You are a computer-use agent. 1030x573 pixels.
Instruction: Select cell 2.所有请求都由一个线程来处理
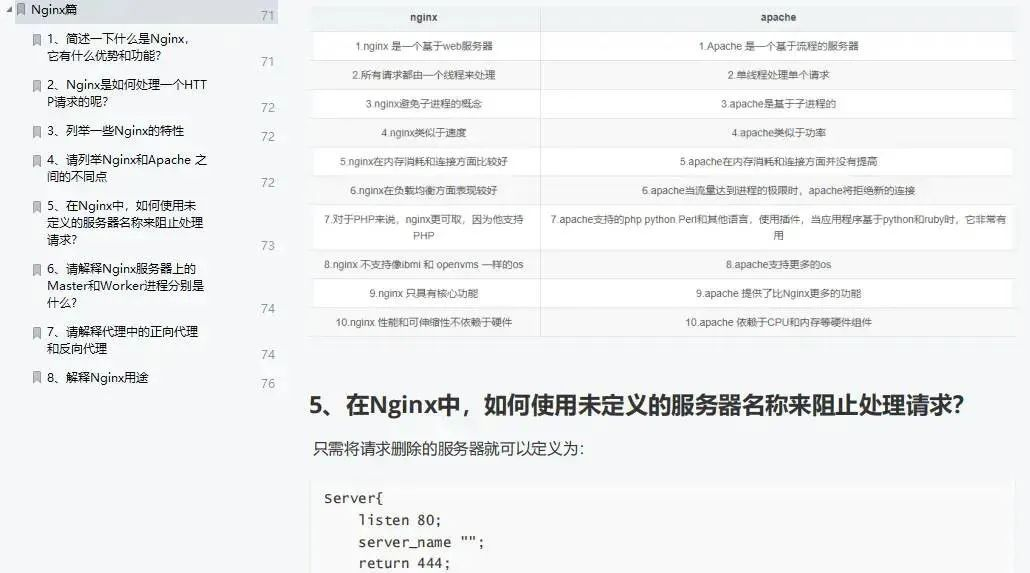click(x=424, y=75)
